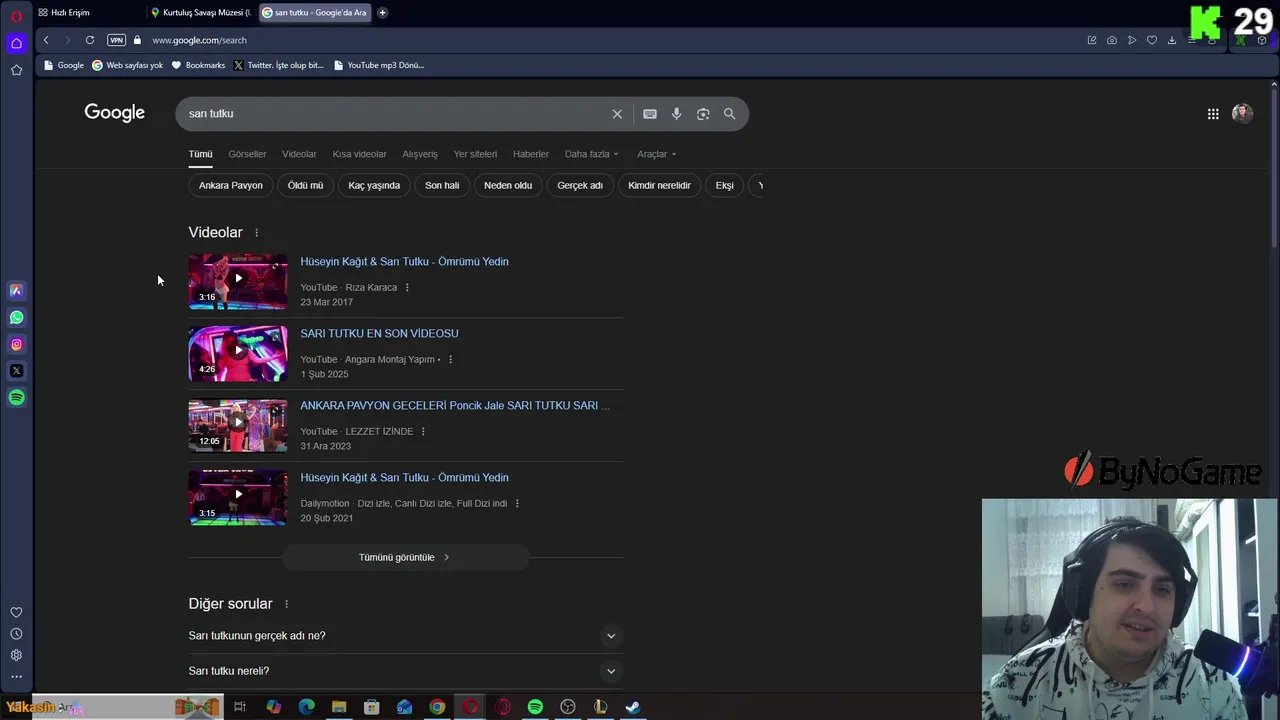
Task: Click Kaç yaşında suggestion chip
Action: point(374,185)
